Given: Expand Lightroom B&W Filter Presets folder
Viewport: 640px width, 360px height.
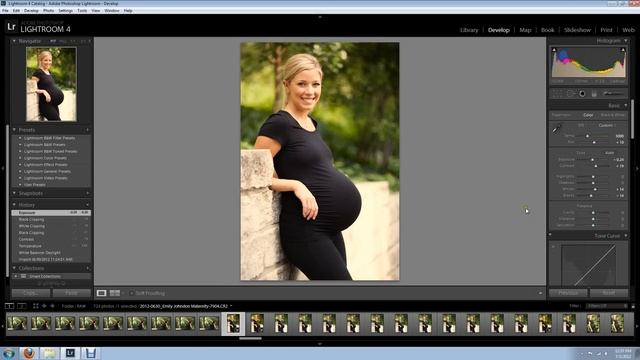Looking at the screenshot, I should (x=20, y=138).
